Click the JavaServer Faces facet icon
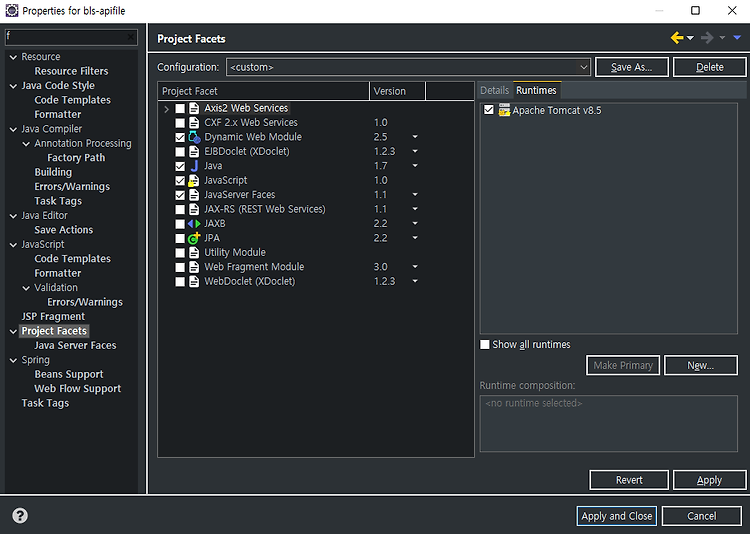This screenshot has width=750, height=534. click(x=194, y=195)
